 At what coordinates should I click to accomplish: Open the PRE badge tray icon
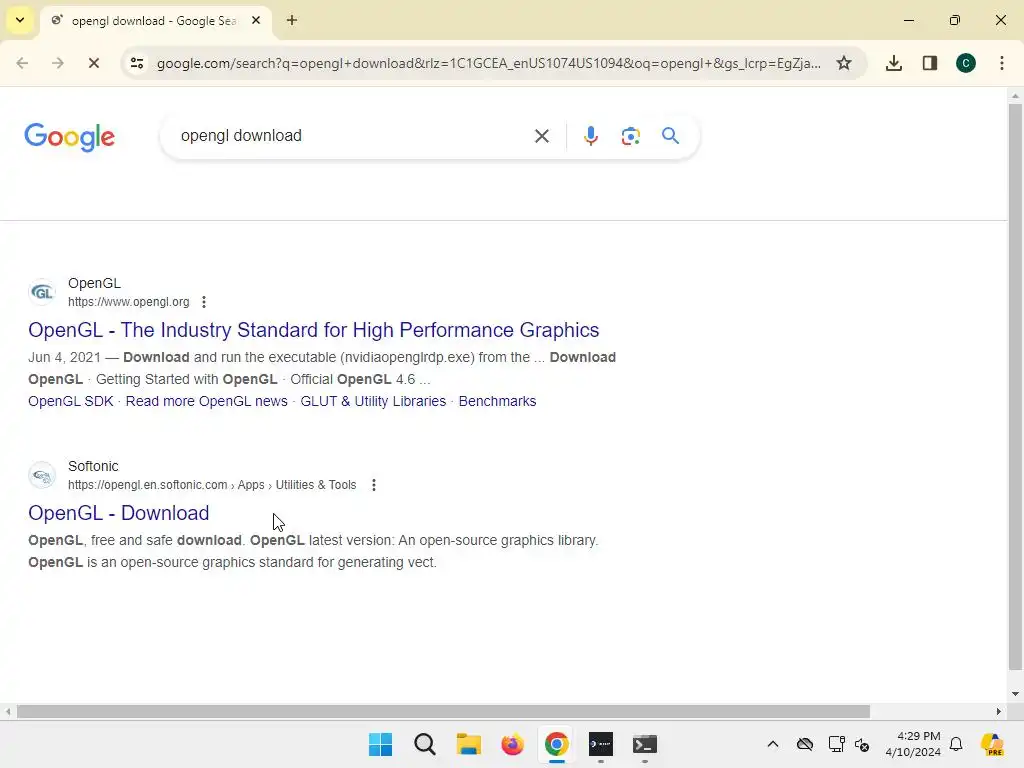(x=993, y=744)
